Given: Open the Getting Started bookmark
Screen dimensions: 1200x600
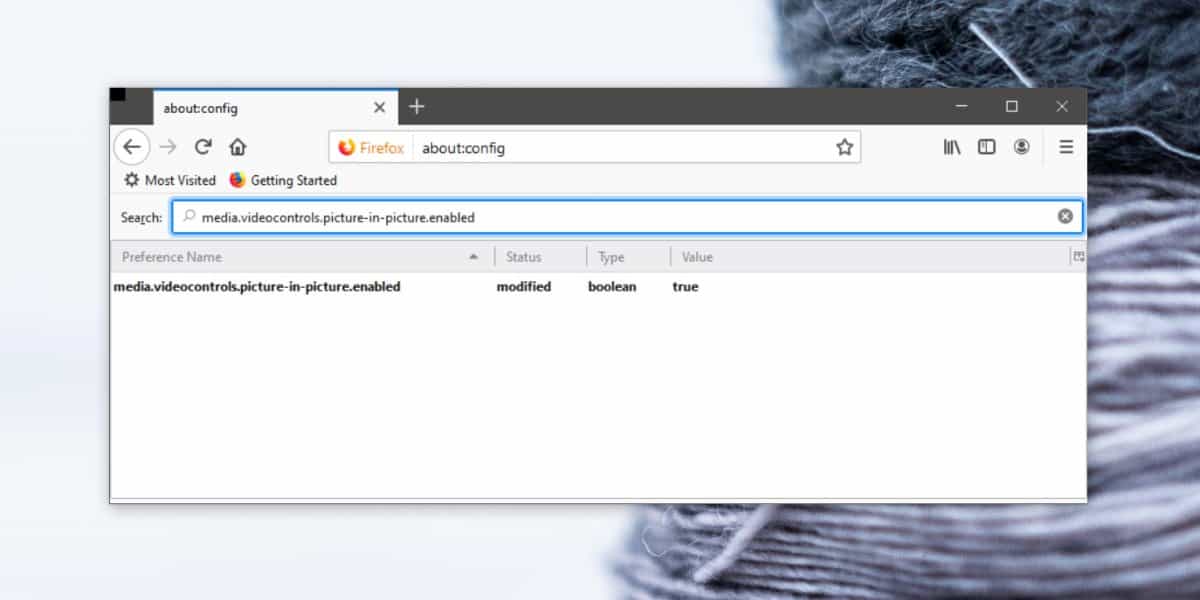Looking at the screenshot, I should [x=283, y=180].
